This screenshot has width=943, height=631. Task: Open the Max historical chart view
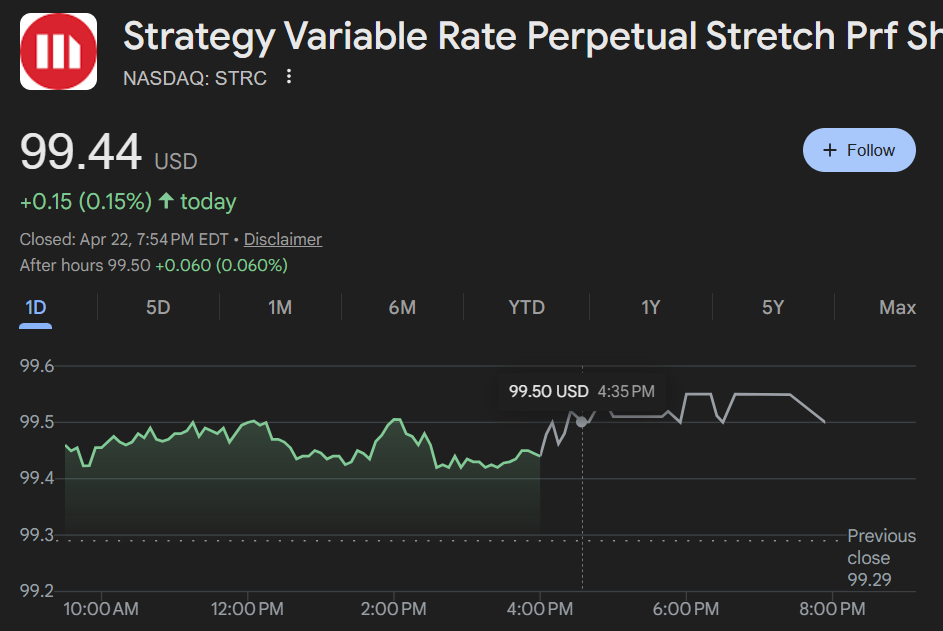[x=896, y=307]
